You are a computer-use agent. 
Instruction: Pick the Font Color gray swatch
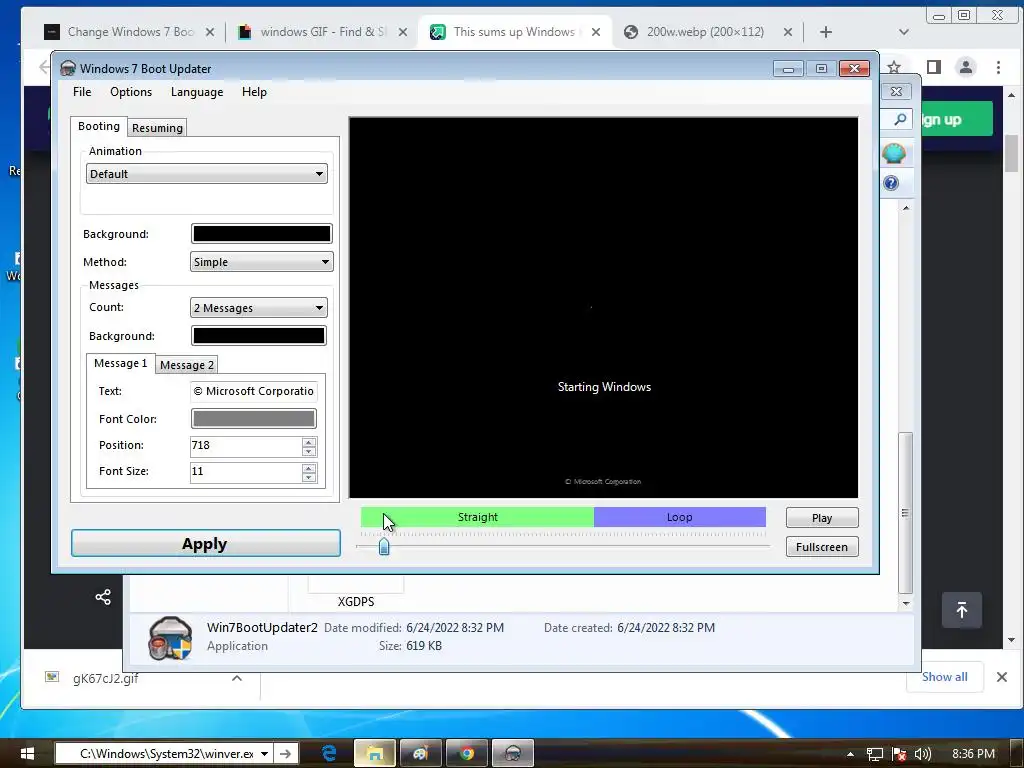pos(253,419)
